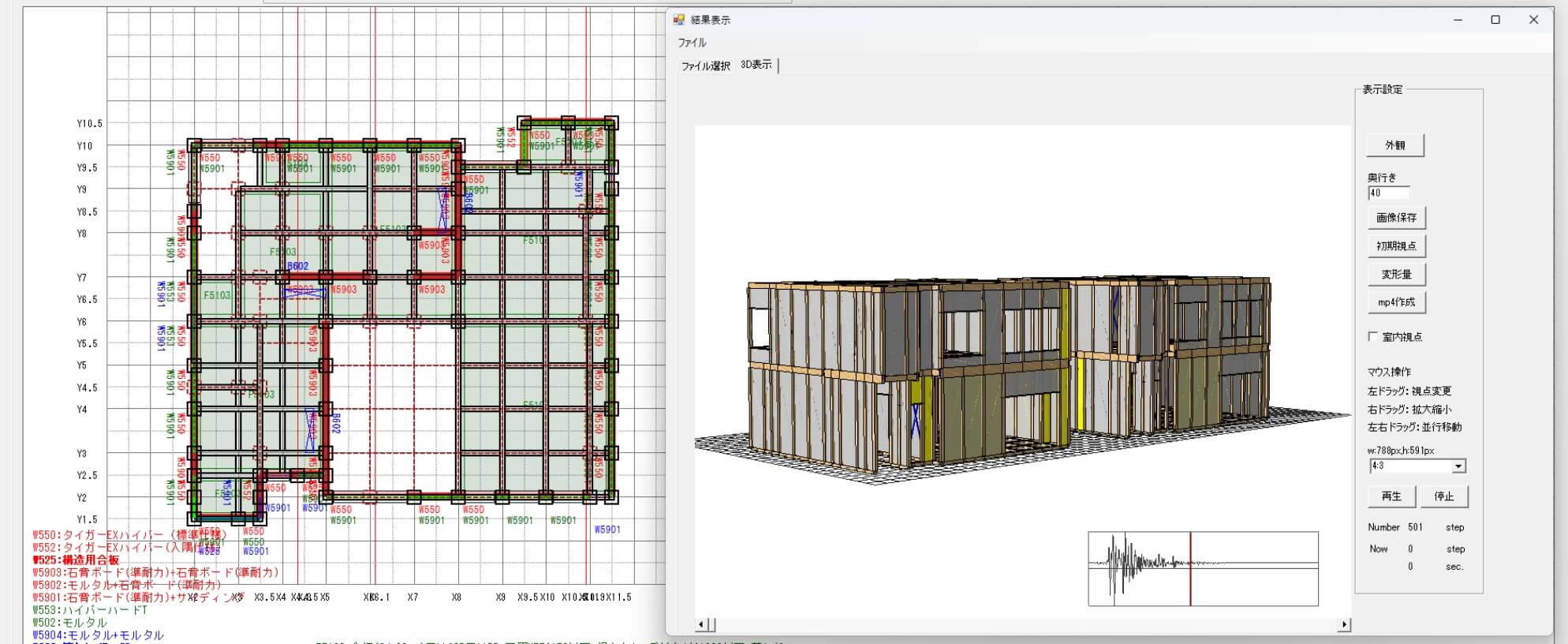Reset view with 初期視点 button
Image resolution: width=1568 pixels, height=644 pixels.
[x=1396, y=245]
